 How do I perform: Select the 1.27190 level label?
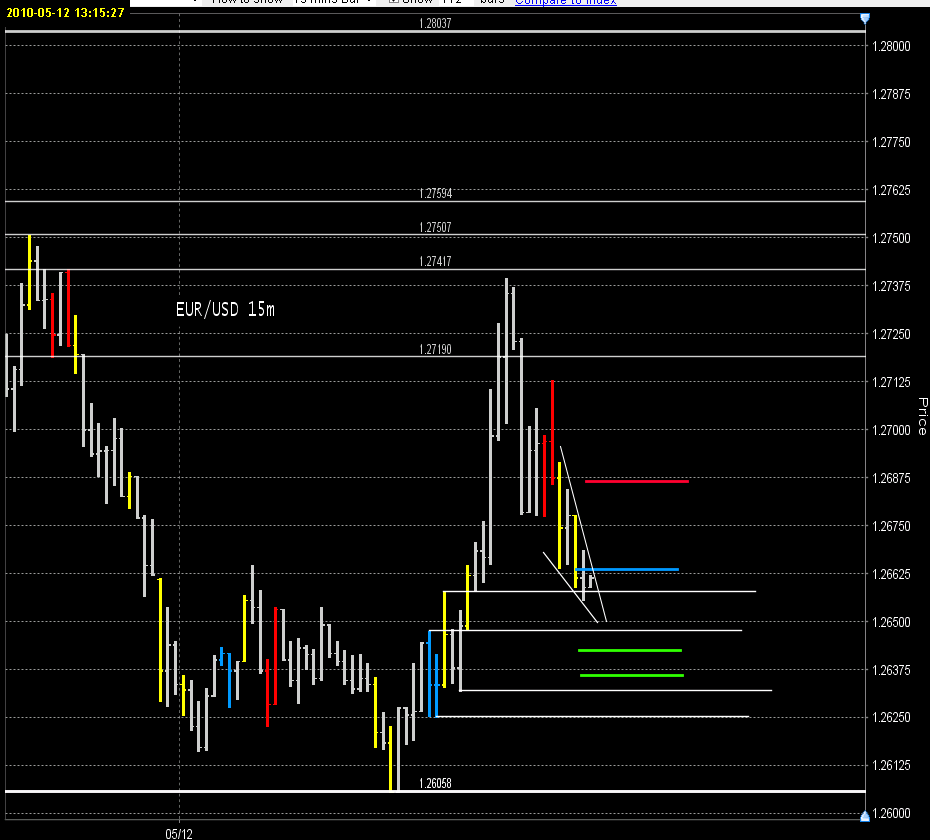[x=435, y=349]
